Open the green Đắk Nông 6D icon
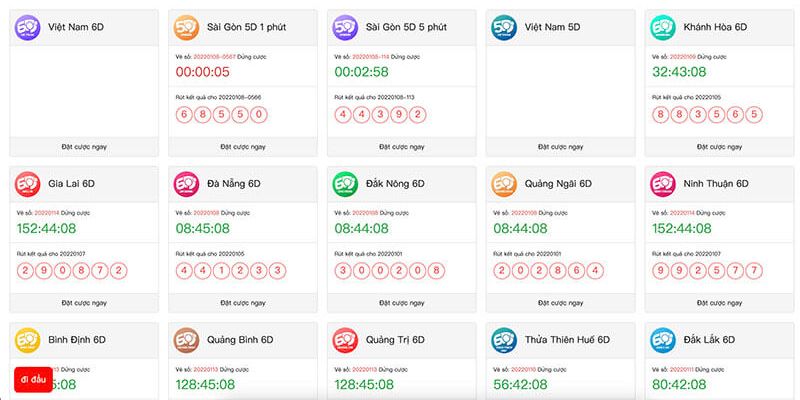The image size is (800, 400). [x=345, y=184]
